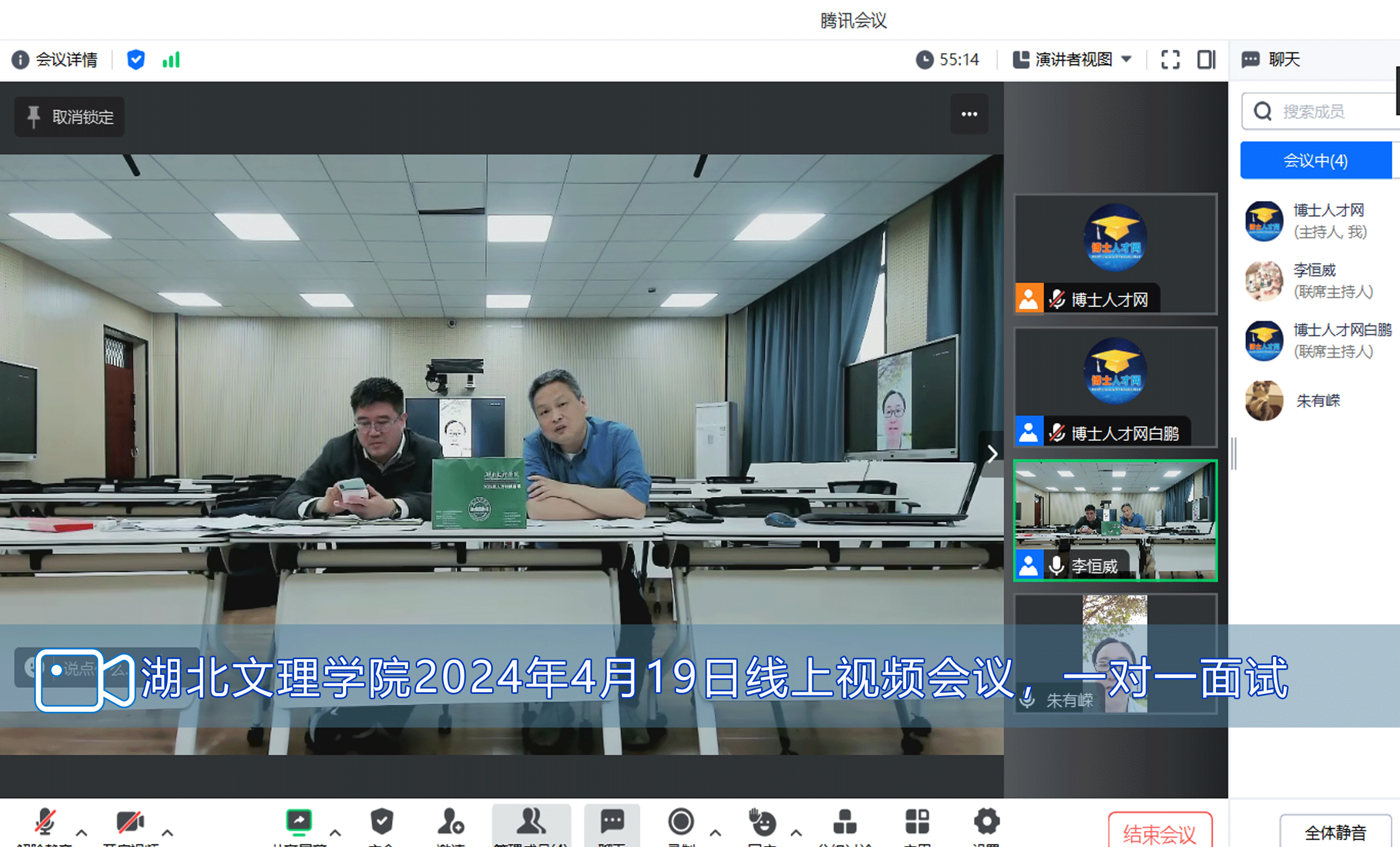Open the meeting details info icon
This screenshot has height=847, width=1400.
point(20,60)
